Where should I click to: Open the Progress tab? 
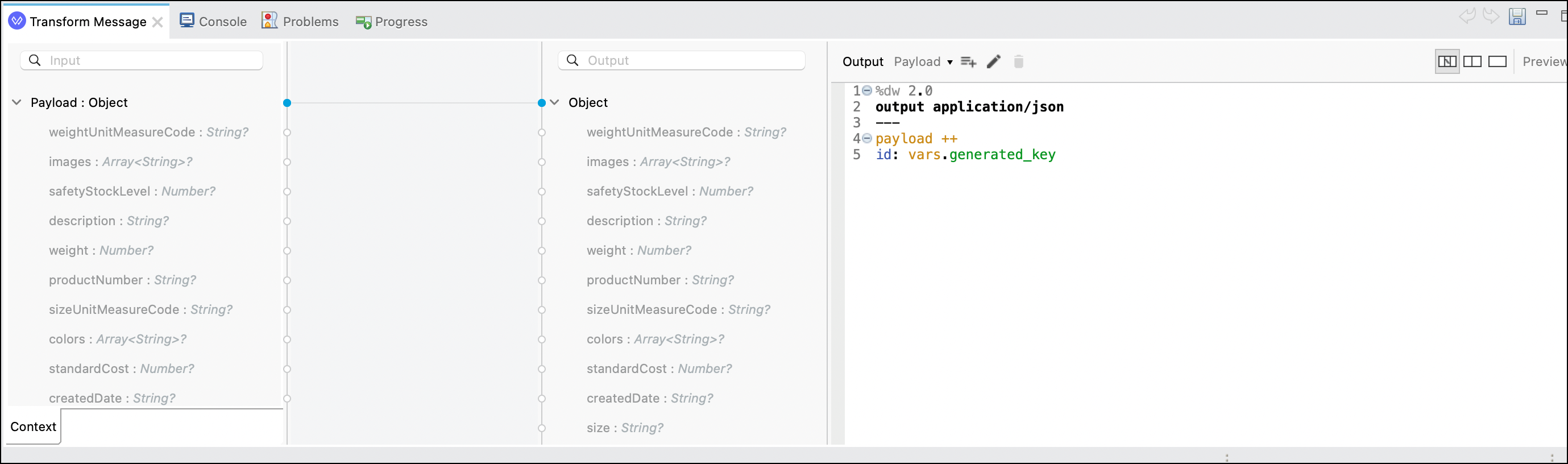click(391, 22)
